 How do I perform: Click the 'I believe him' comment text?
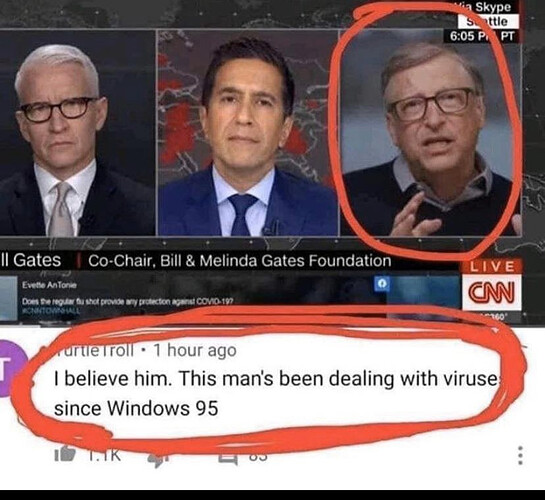[276, 393]
